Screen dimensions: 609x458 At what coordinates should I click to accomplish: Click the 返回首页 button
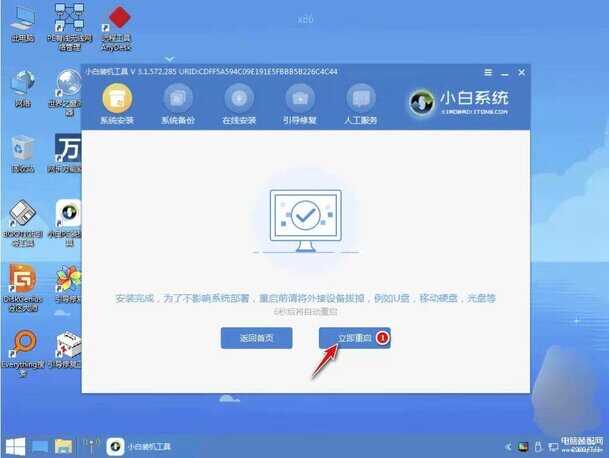tap(256, 338)
